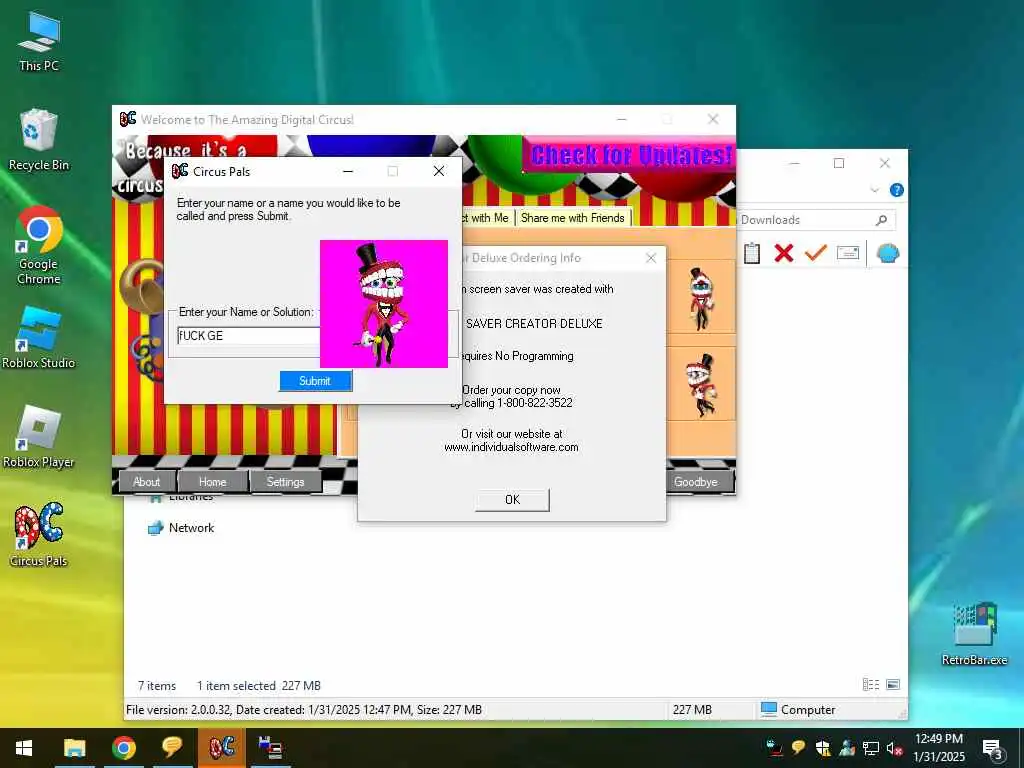Click orange checkmark icon in Explorer toolbar
1024x768 pixels.
[816, 253]
